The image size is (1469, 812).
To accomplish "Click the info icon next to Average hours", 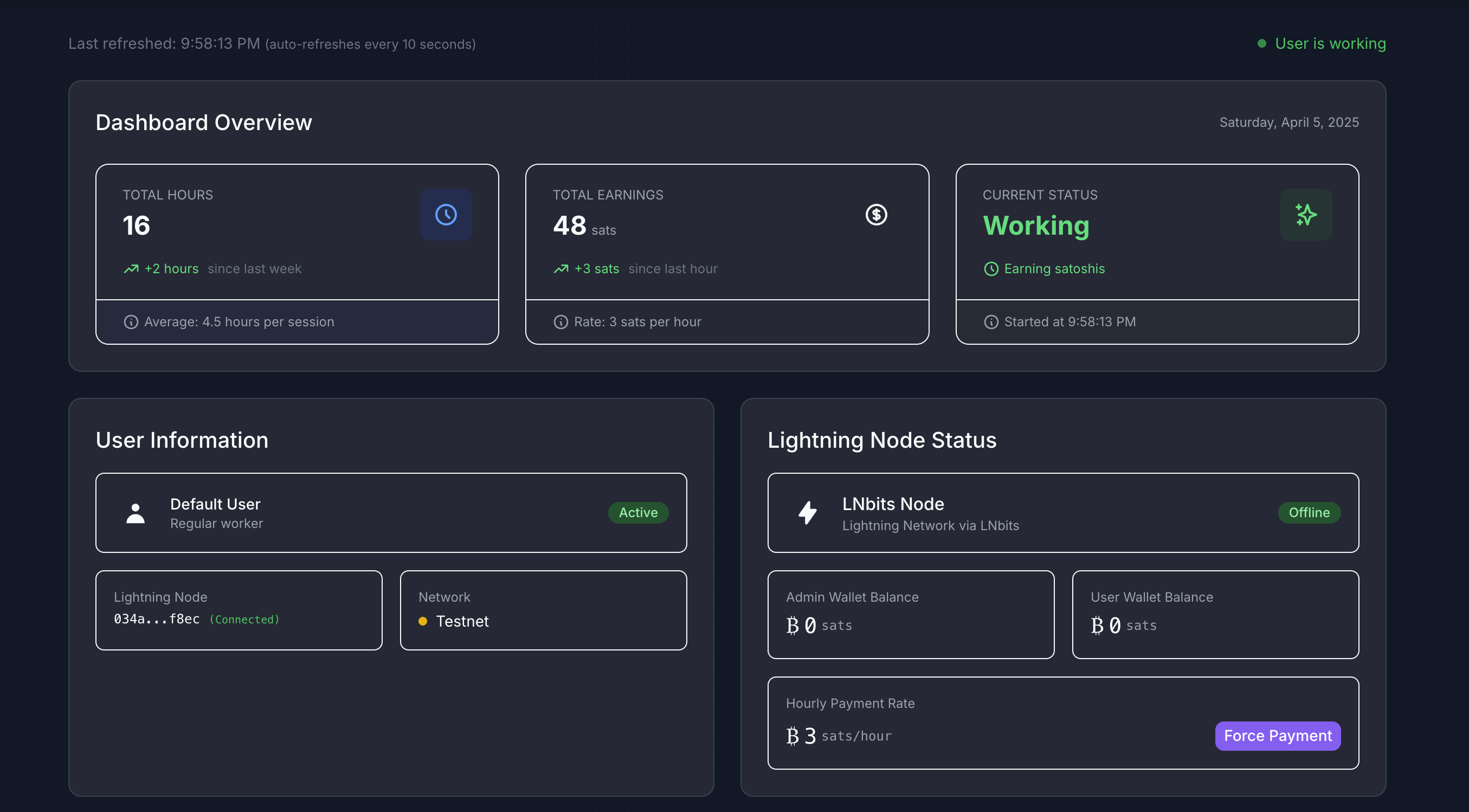I will coord(131,322).
